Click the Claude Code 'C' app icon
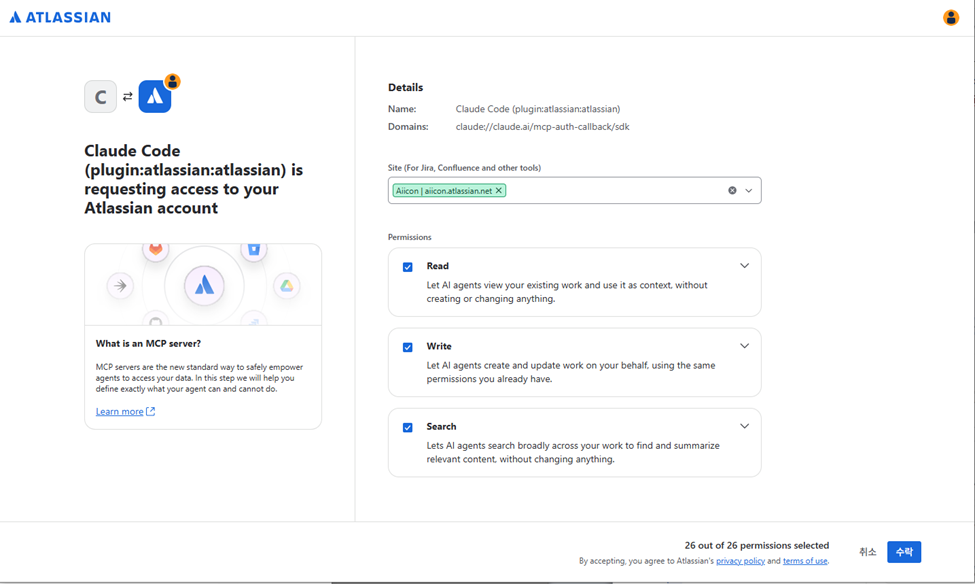The width and height of the screenshot is (975, 584). (101, 97)
